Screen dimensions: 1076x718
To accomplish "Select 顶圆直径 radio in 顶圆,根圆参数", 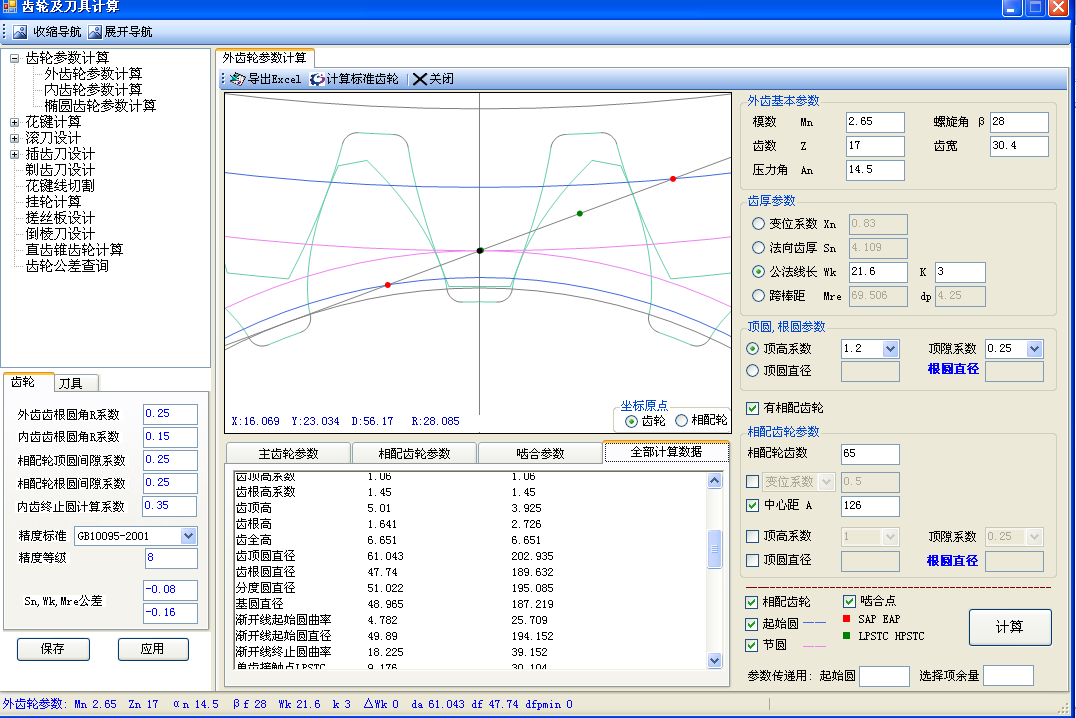I will (x=753, y=371).
